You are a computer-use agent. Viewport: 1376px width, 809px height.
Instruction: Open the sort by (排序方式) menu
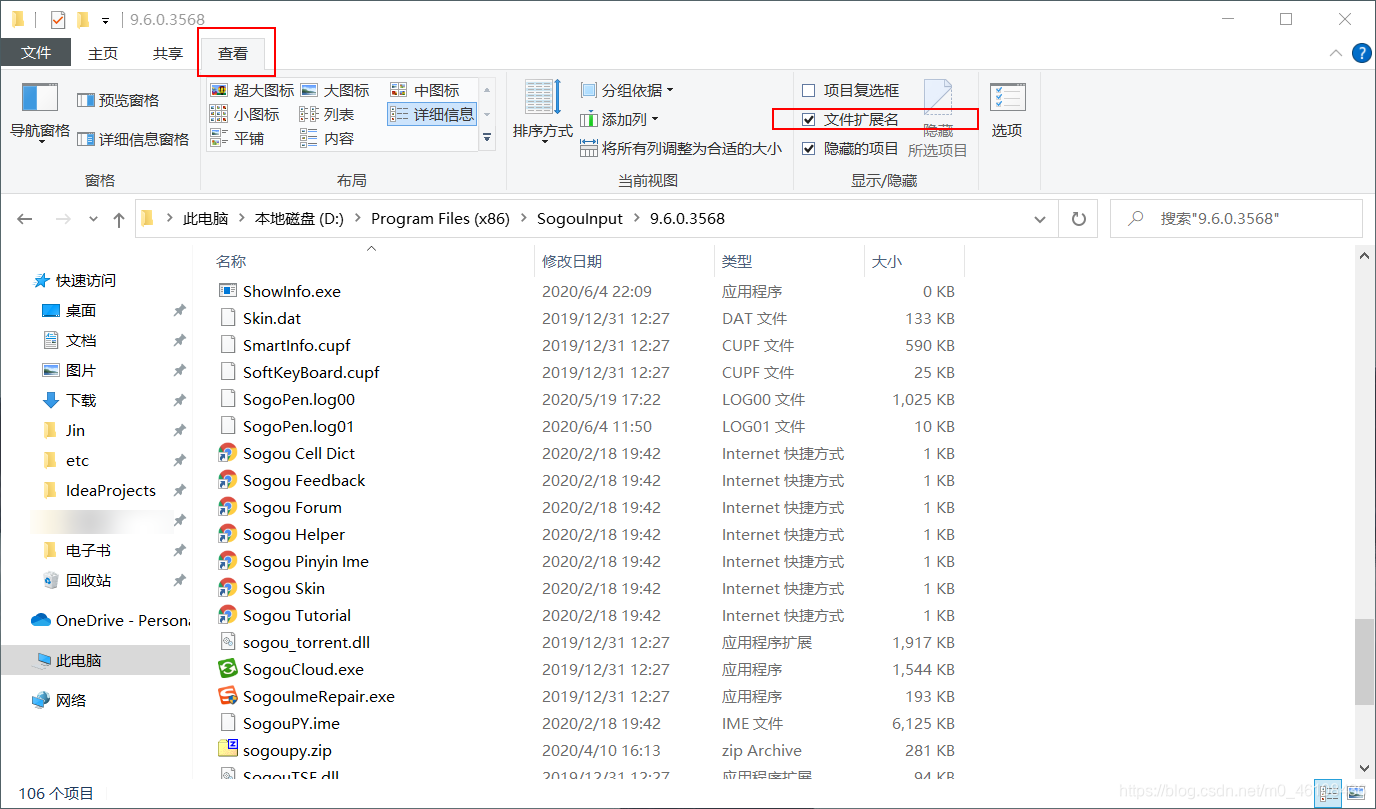[x=543, y=112]
